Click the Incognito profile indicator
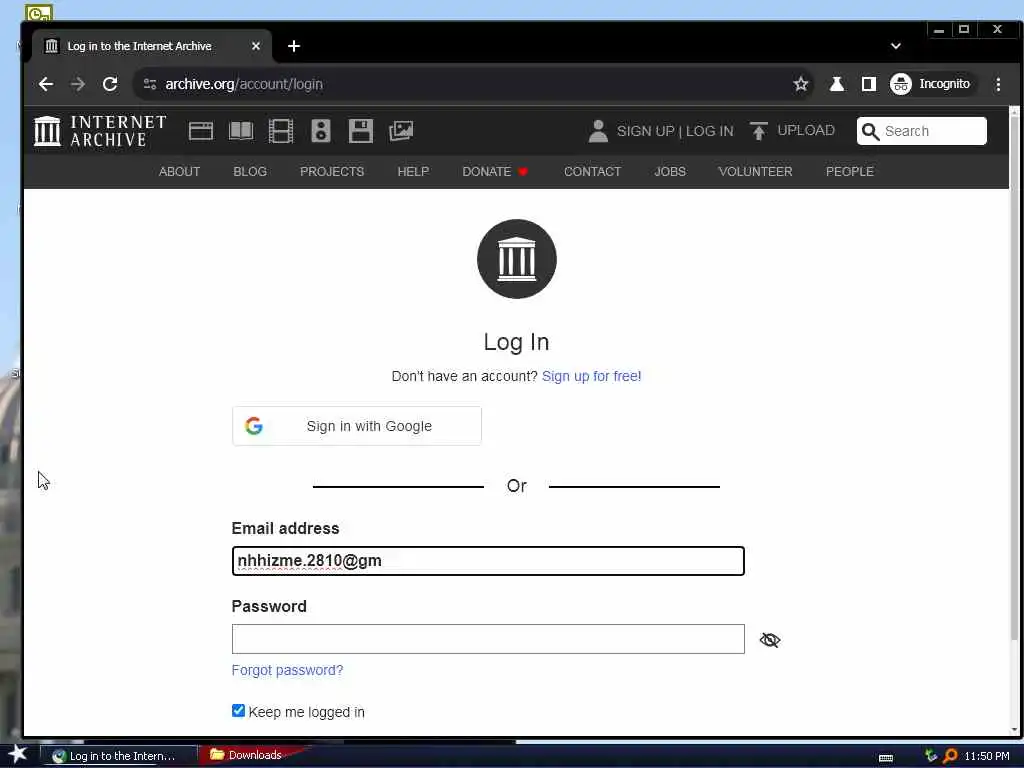Viewport: 1024px width, 768px height. coord(931,84)
